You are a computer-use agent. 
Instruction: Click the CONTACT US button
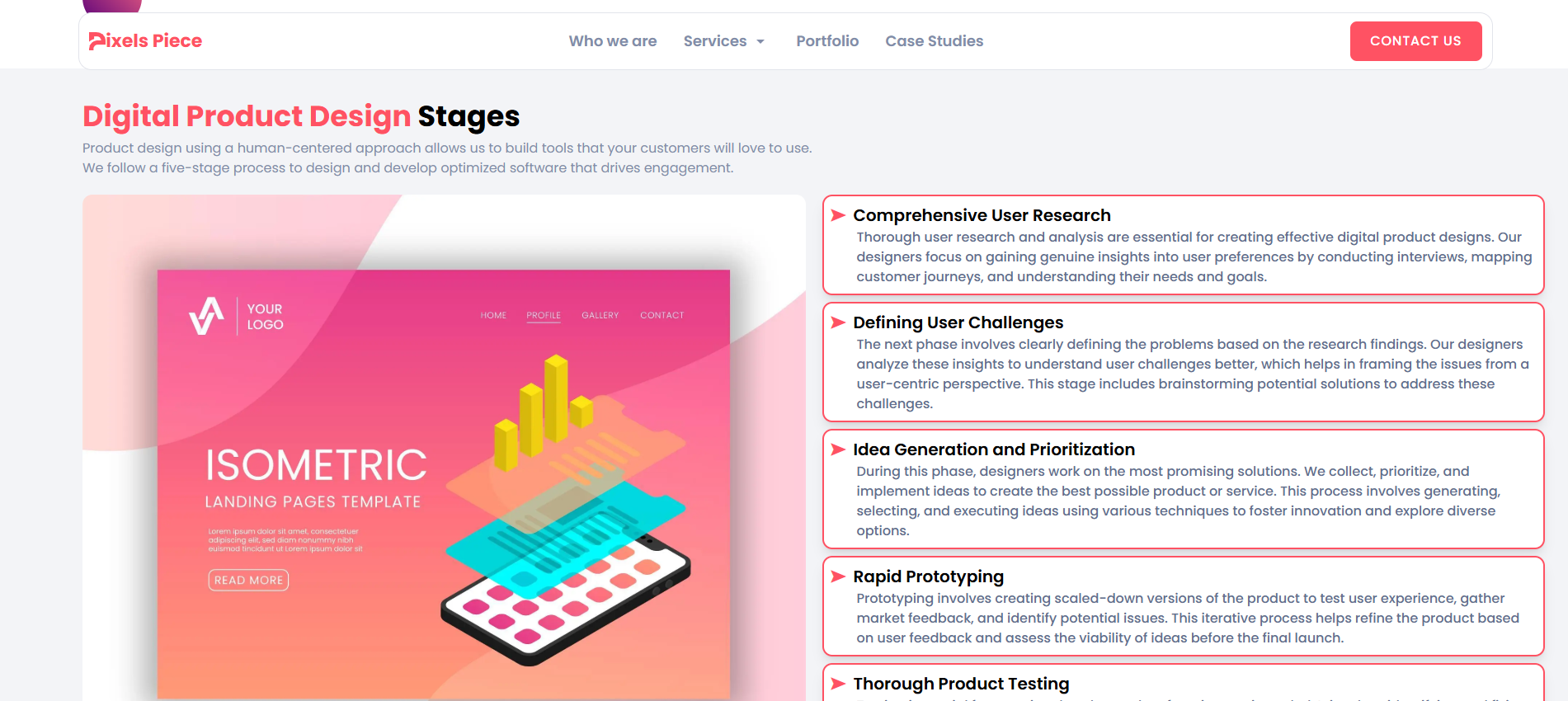[x=1415, y=41]
